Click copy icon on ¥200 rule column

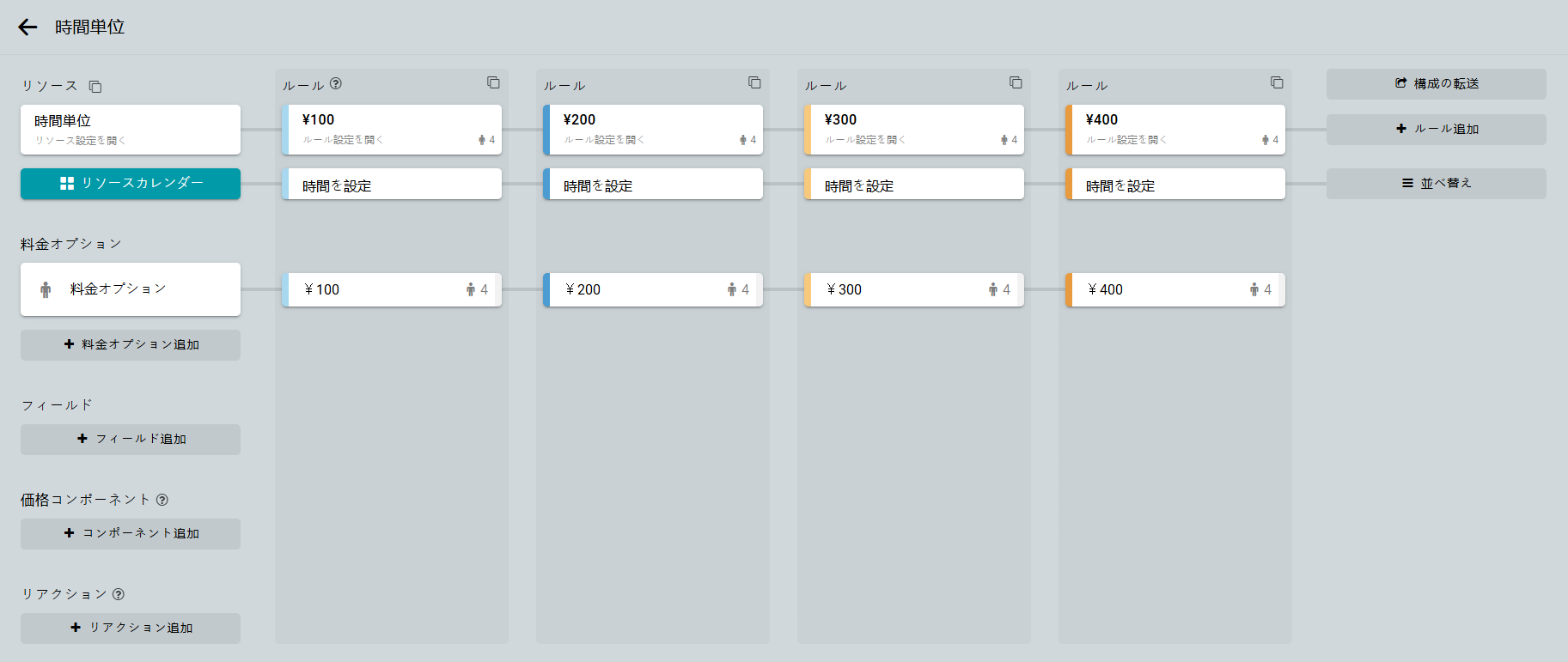[754, 82]
